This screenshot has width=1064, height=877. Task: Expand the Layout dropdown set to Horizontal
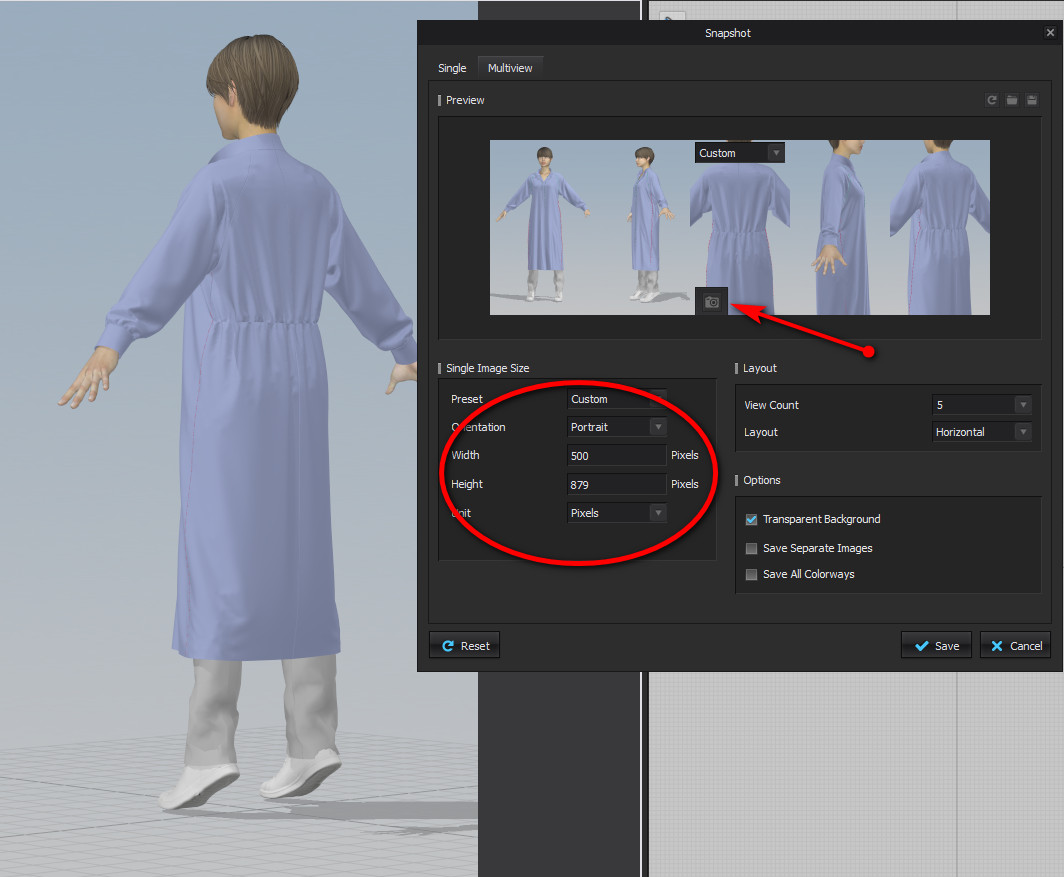click(x=980, y=432)
